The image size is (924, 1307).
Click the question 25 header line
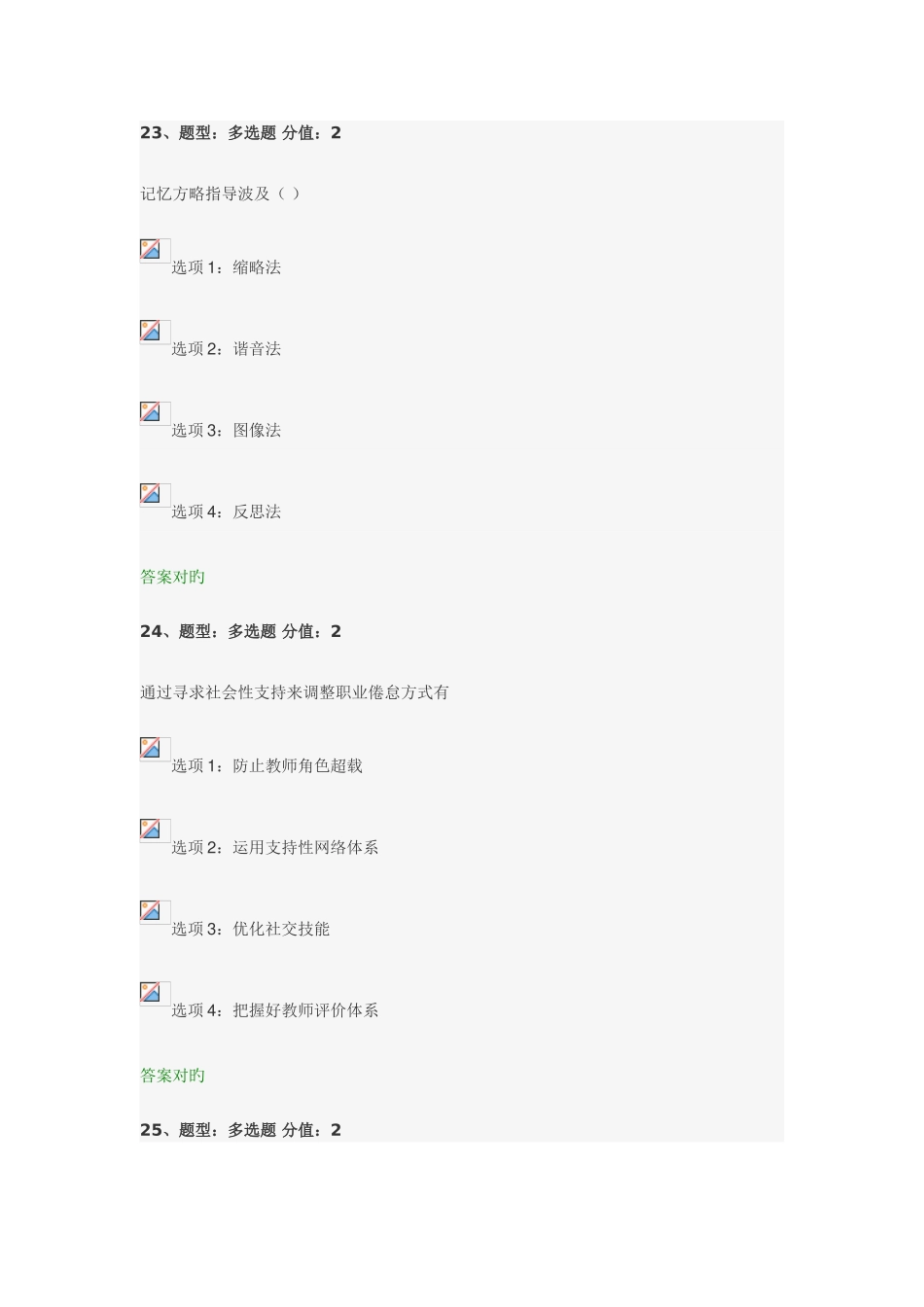pyautogui.click(x=240, y=1131)
